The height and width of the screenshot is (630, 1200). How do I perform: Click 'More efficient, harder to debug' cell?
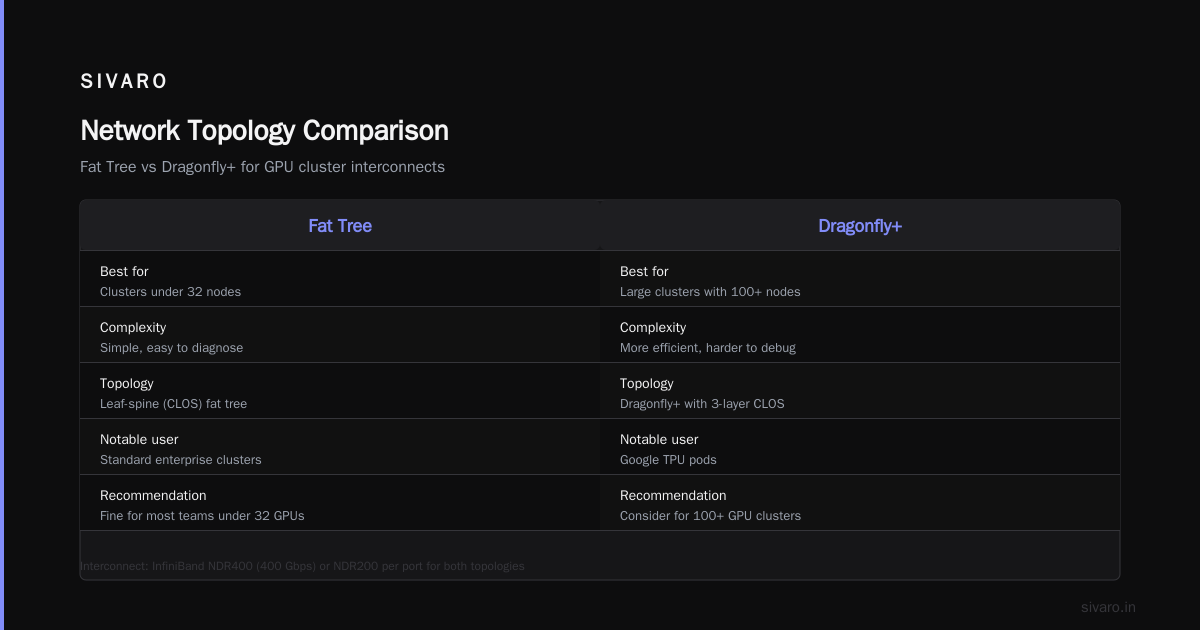708,348
